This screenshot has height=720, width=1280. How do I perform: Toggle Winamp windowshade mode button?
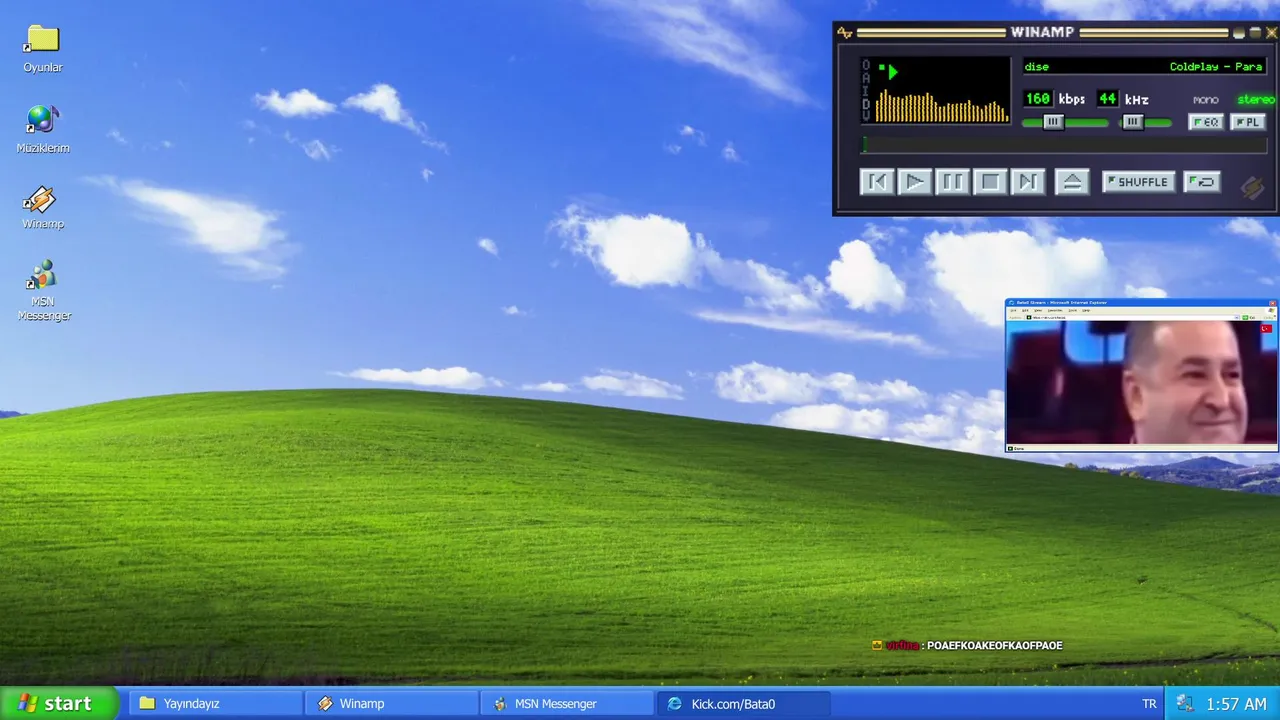pos(1255,33)
